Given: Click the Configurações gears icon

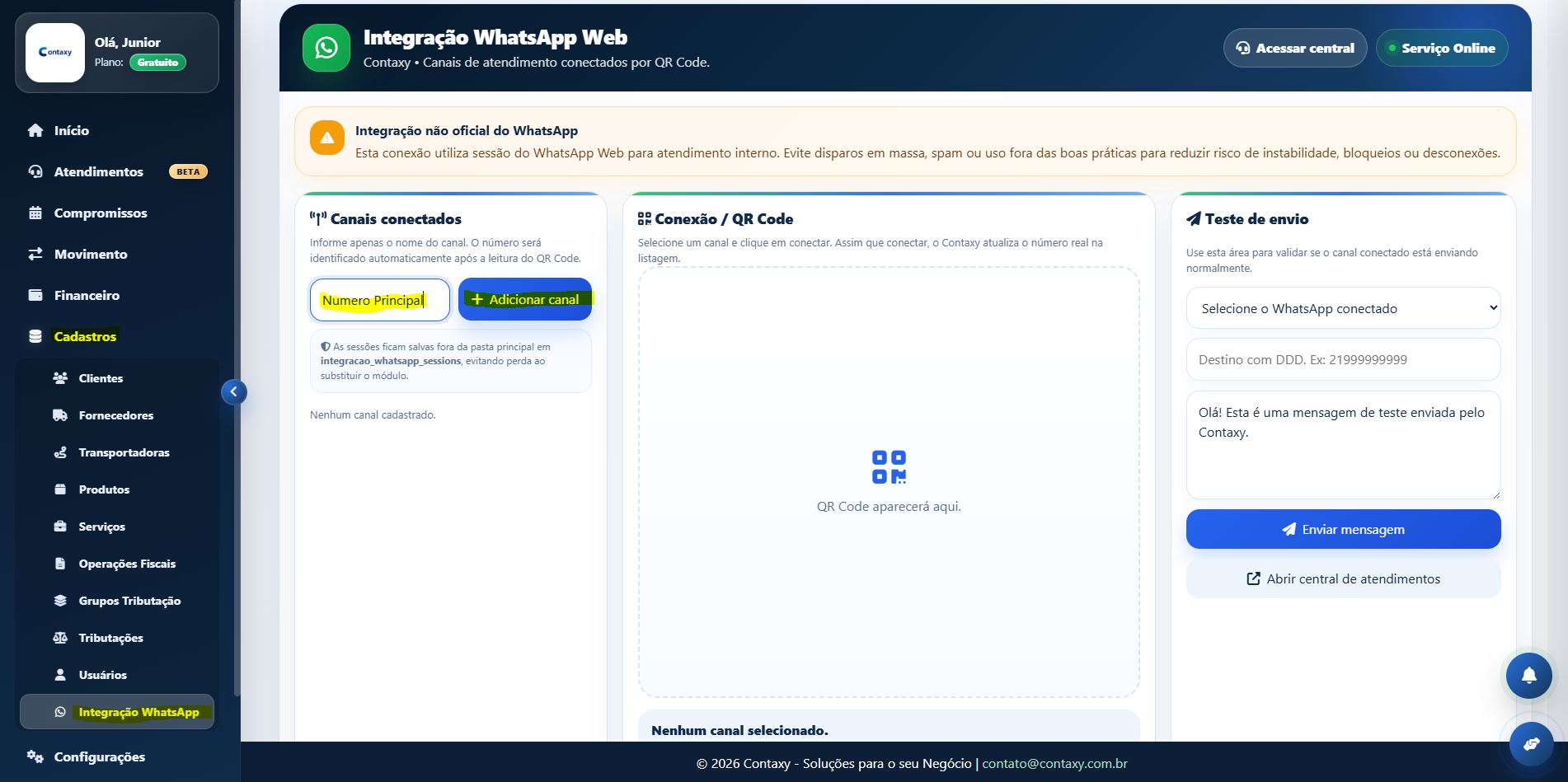Looking at the screenshot, I should click(35, 756).
